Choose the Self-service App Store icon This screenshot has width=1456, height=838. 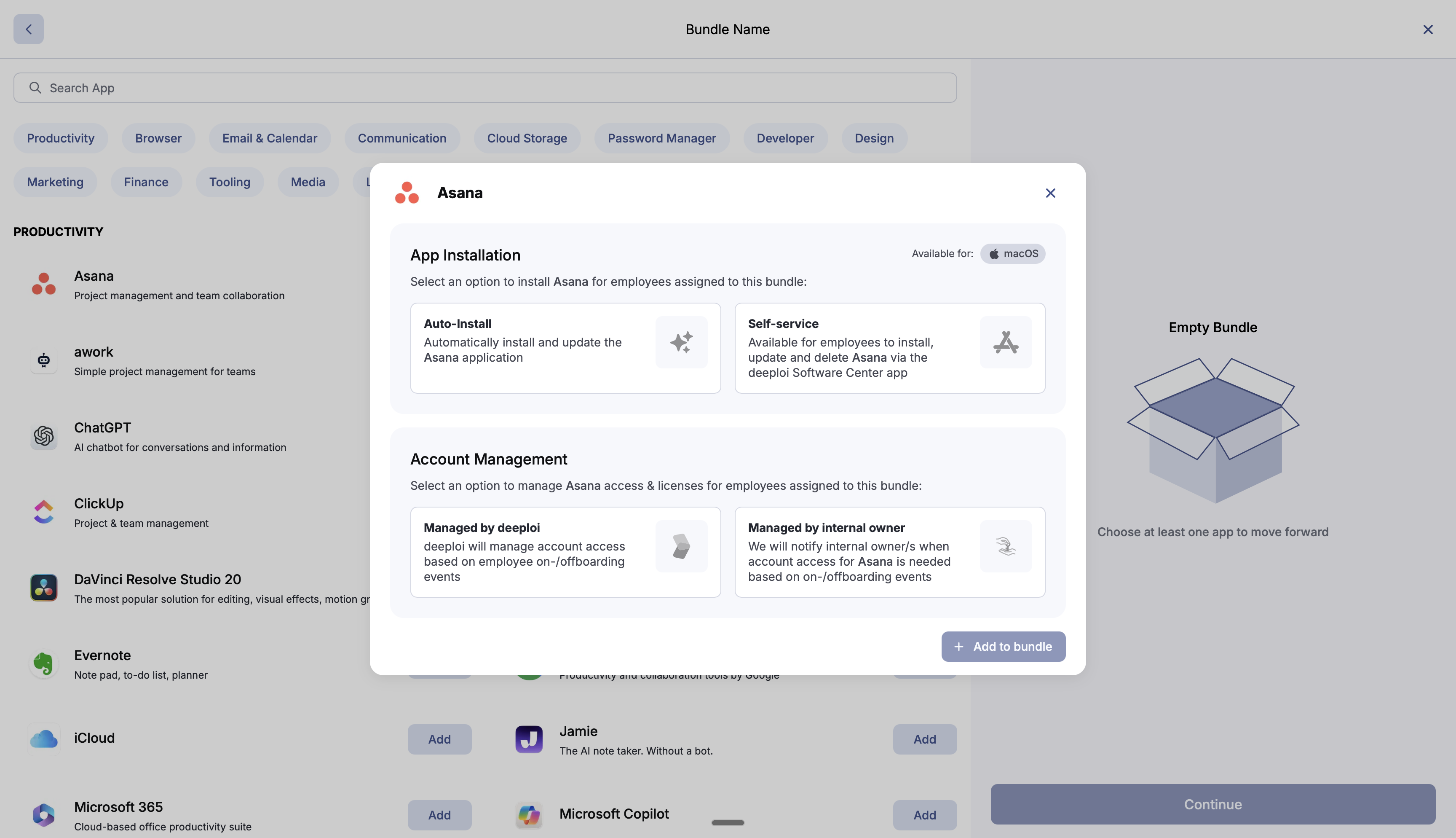pos(1005,342)
